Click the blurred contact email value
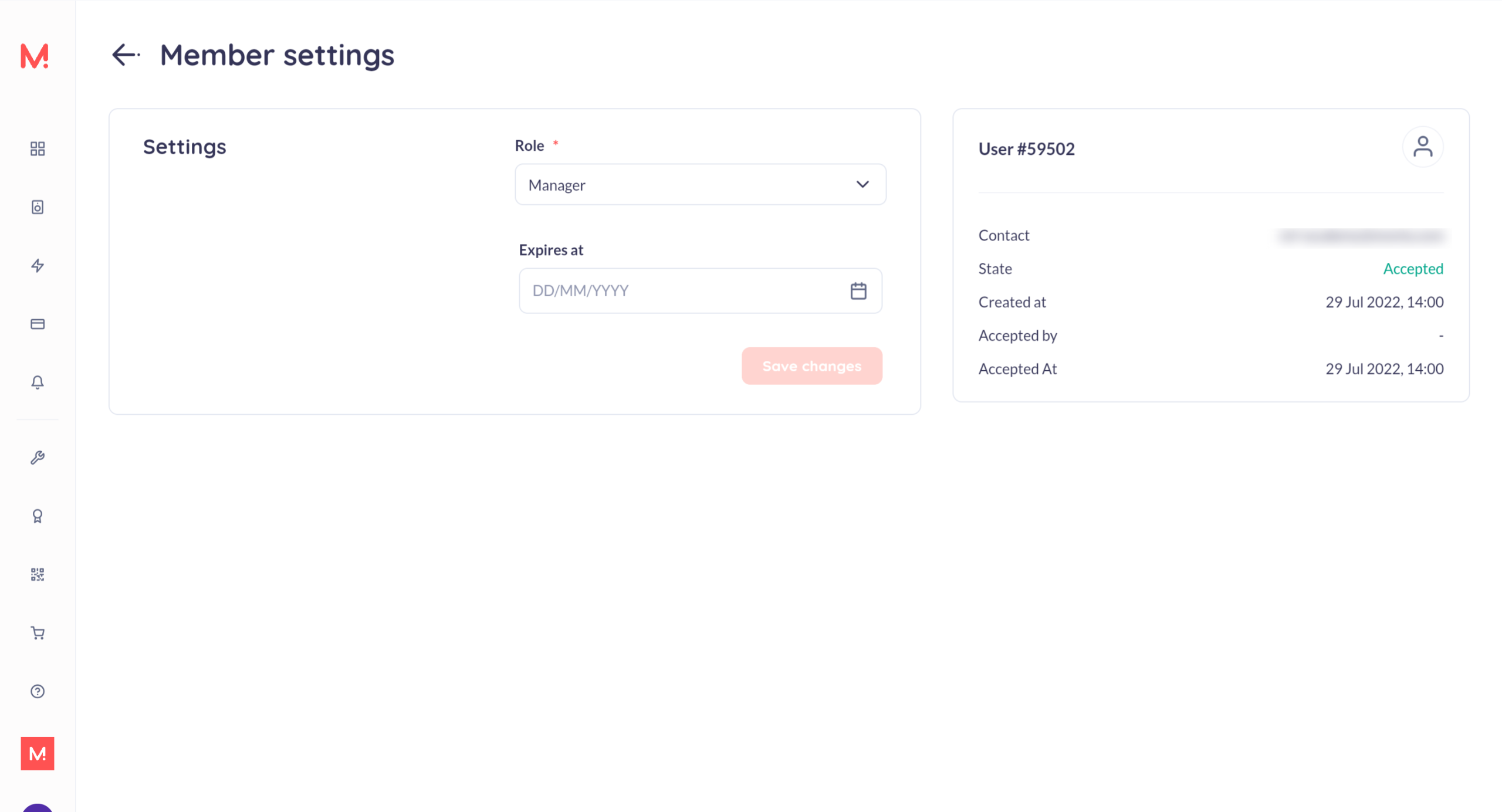Image resolution: width=1502 pixels, height=812 pixels. 1361,236
